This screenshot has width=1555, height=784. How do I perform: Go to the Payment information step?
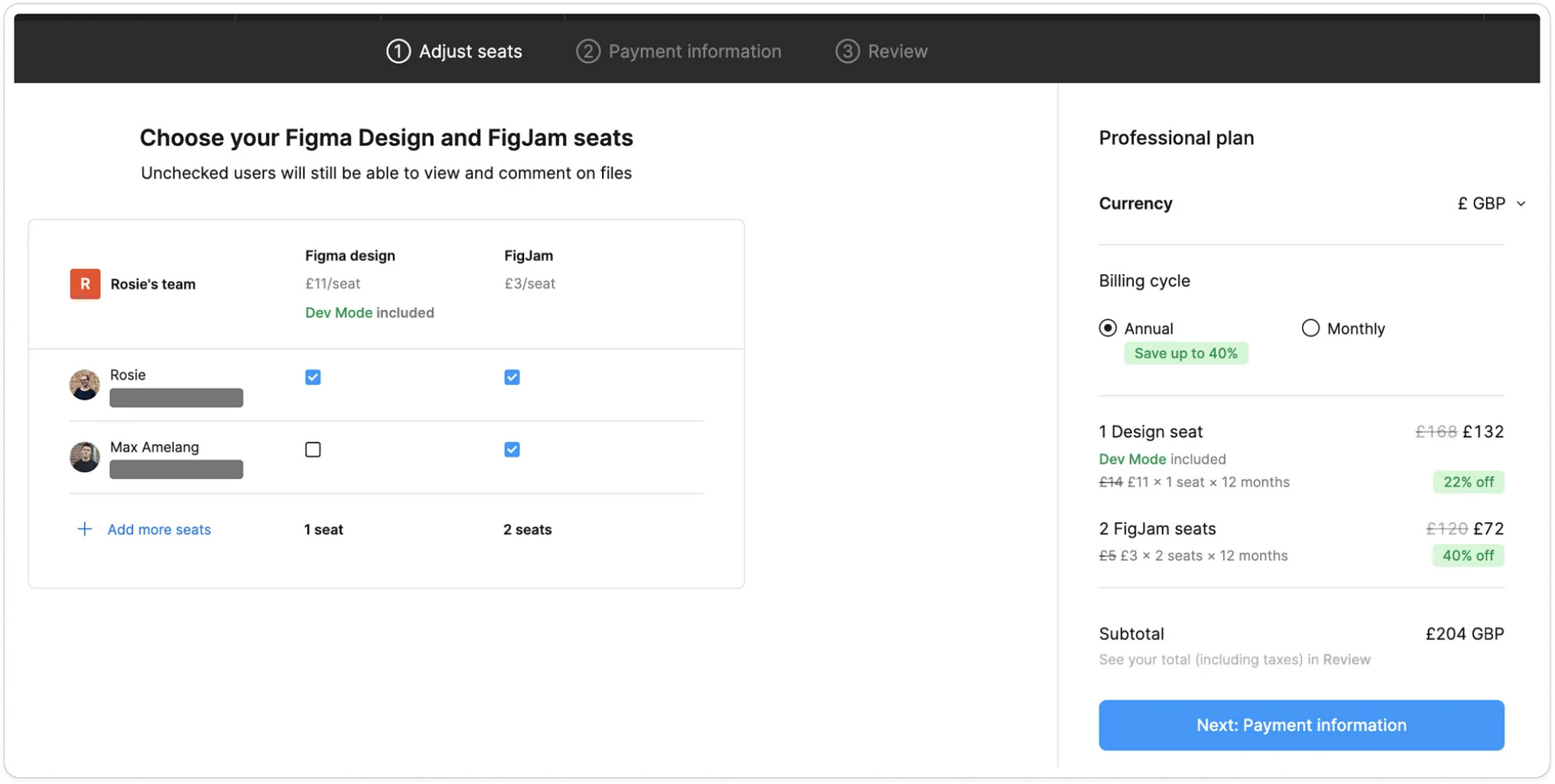[679, 51]
